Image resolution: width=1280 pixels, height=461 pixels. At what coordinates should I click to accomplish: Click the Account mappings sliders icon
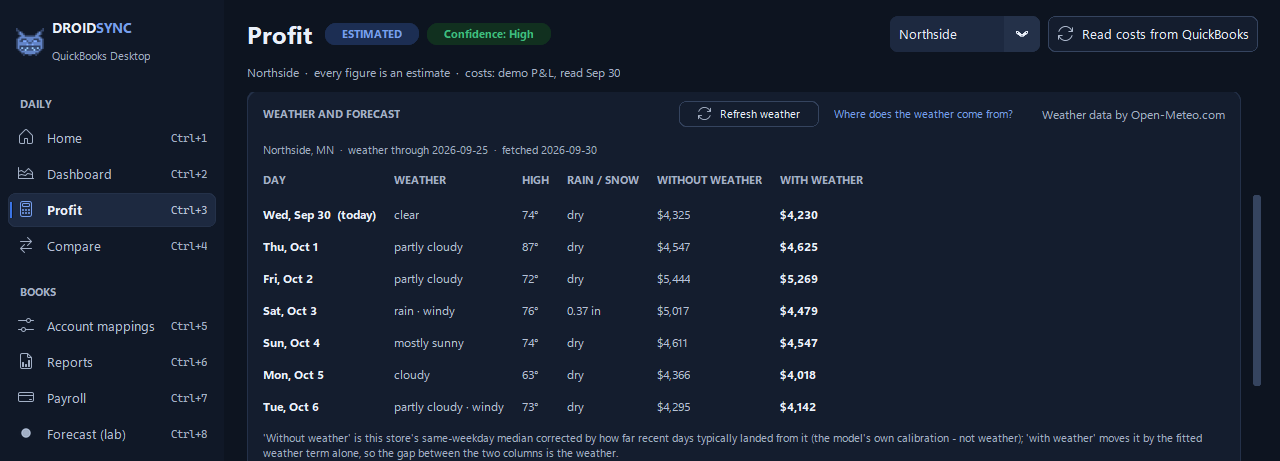27,326
